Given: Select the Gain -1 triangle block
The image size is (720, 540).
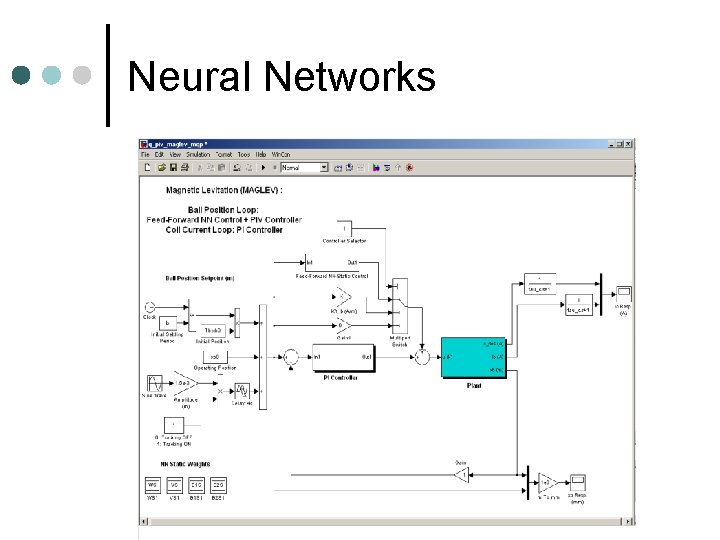Looking at the screenshot, I should [461, 475].
